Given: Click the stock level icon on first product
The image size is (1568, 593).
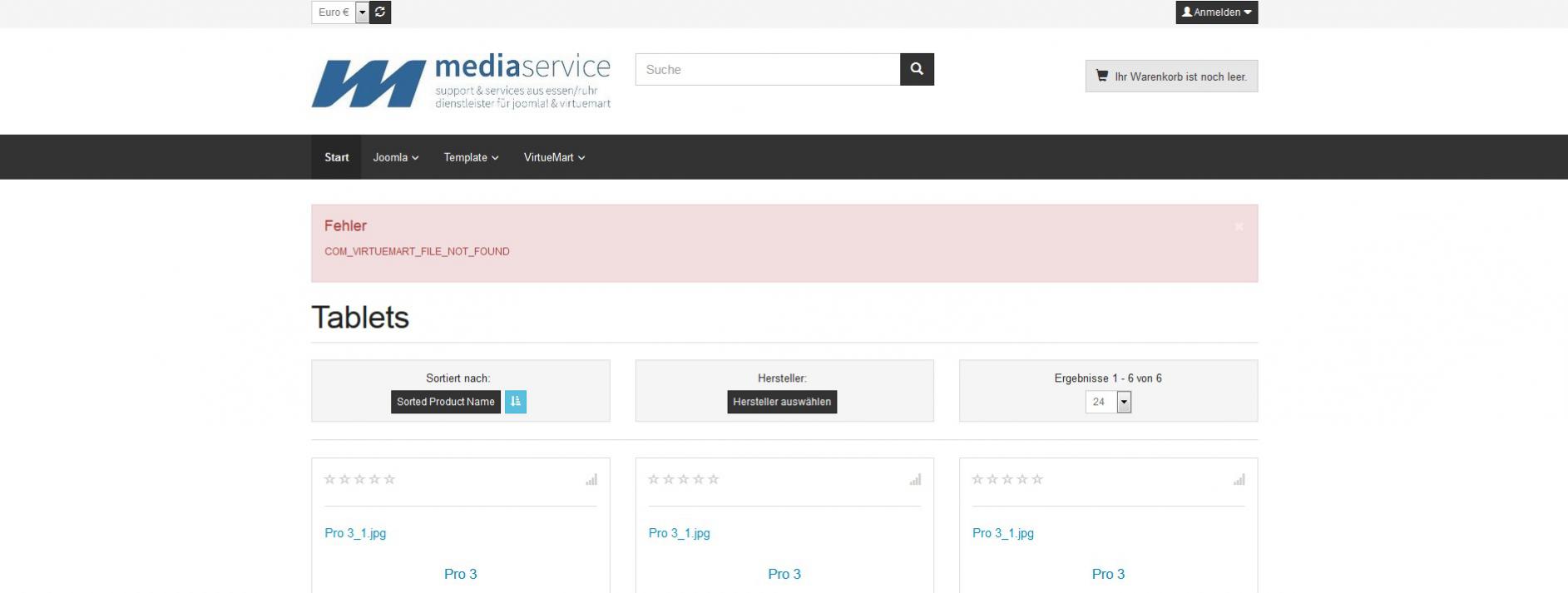Looking at the screenshot, I should 591,480.
